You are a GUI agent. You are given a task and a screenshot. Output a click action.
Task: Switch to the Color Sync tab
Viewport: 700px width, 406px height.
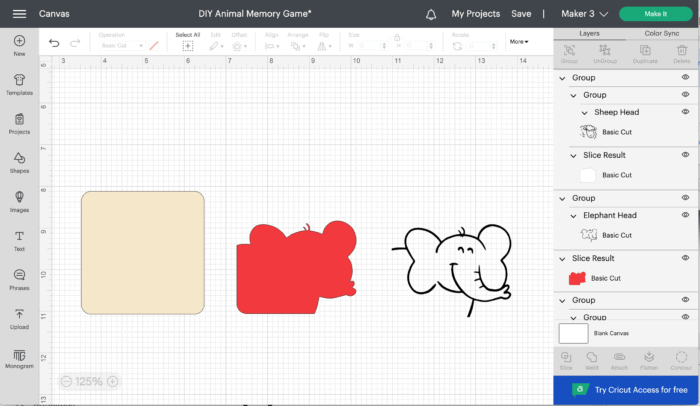coord(662,34)
